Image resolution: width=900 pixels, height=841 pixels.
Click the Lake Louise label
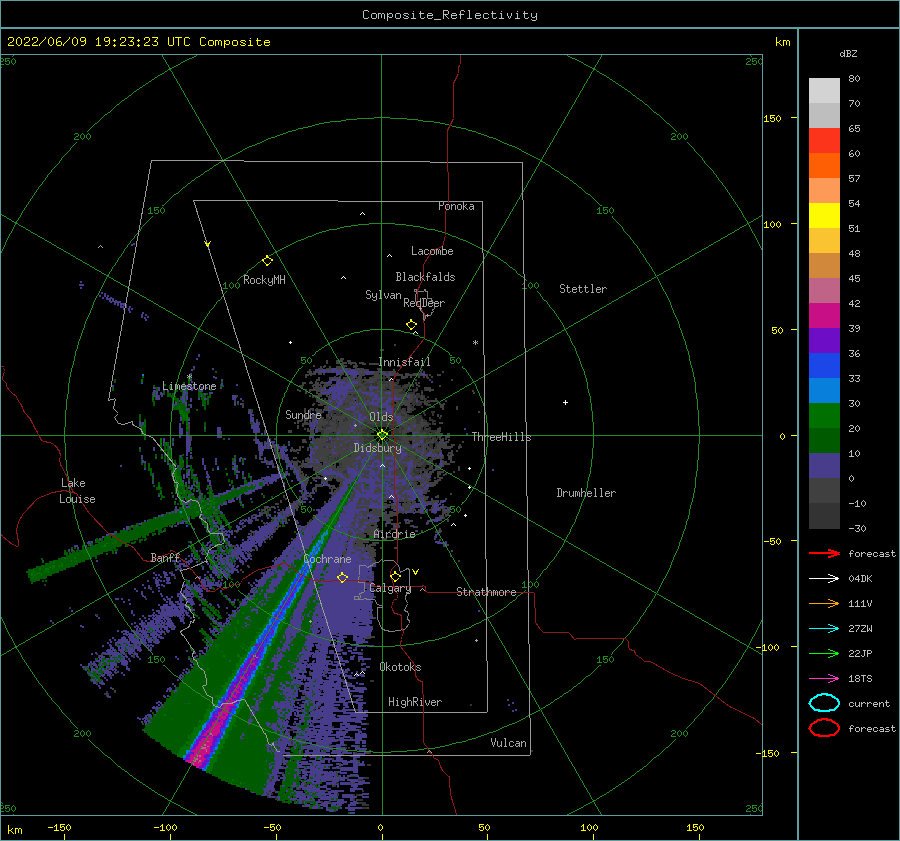[x=77, y=491]
